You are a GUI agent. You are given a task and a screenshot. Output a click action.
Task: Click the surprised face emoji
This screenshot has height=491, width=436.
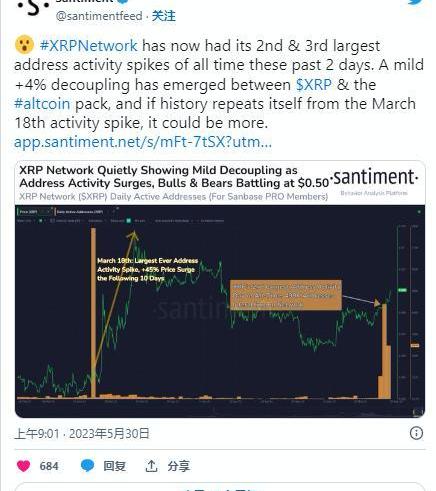pyautogui.click(x=24, y=45)
